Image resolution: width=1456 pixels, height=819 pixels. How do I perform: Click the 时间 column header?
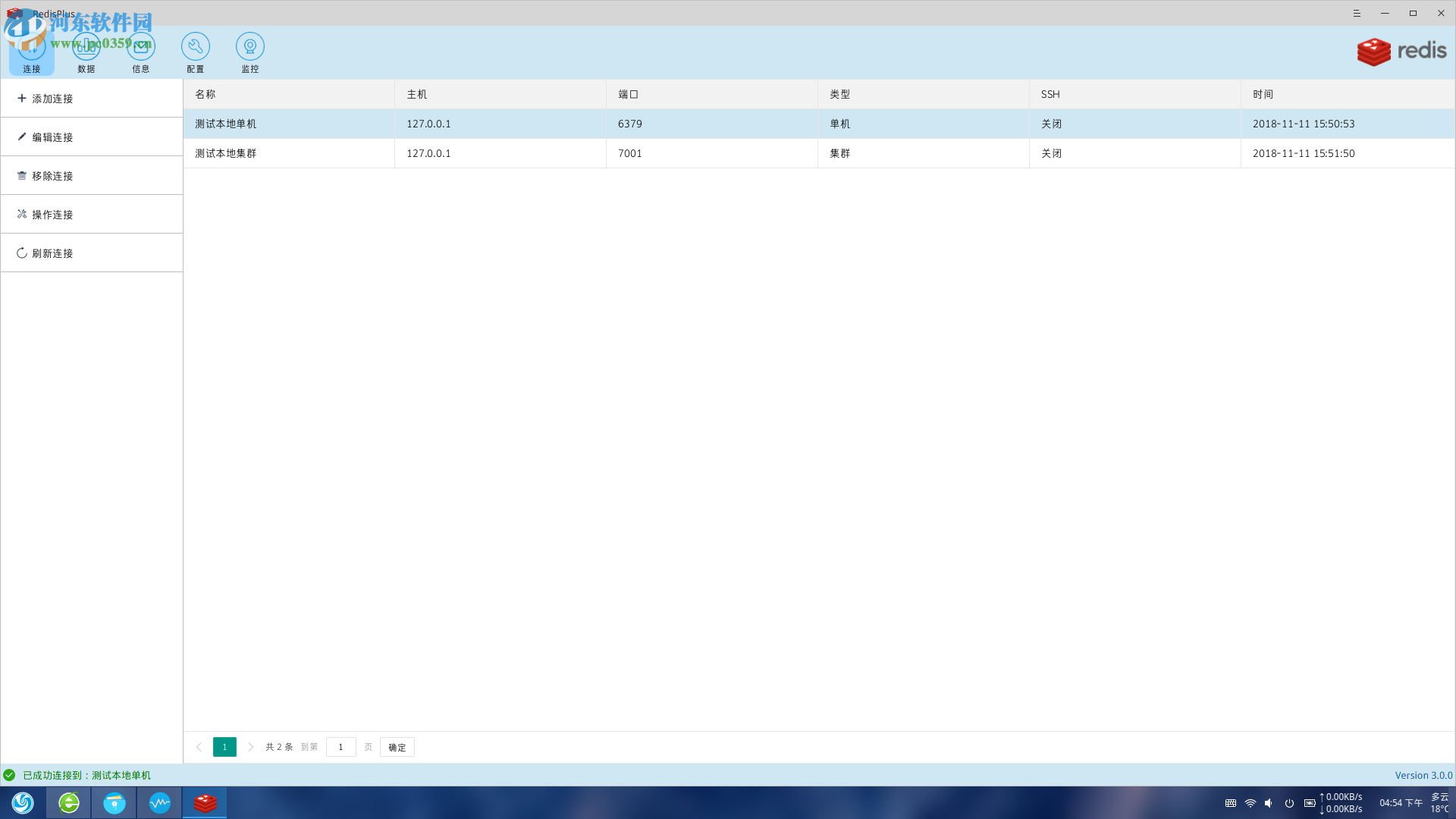tap(1263, 94)
